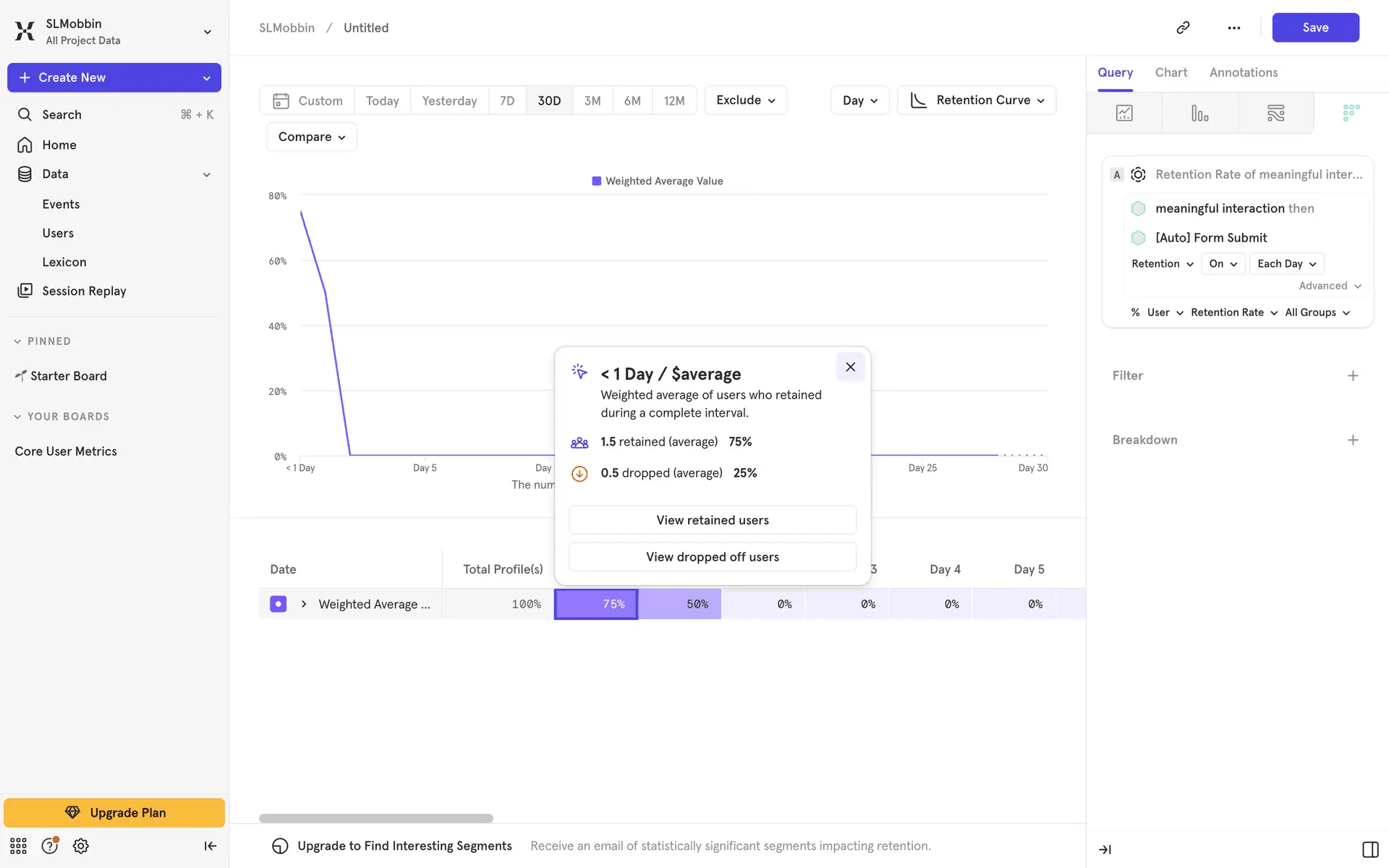Click View retained users button
Viewport: 1389px width, 868px height.
coord(712,520)
